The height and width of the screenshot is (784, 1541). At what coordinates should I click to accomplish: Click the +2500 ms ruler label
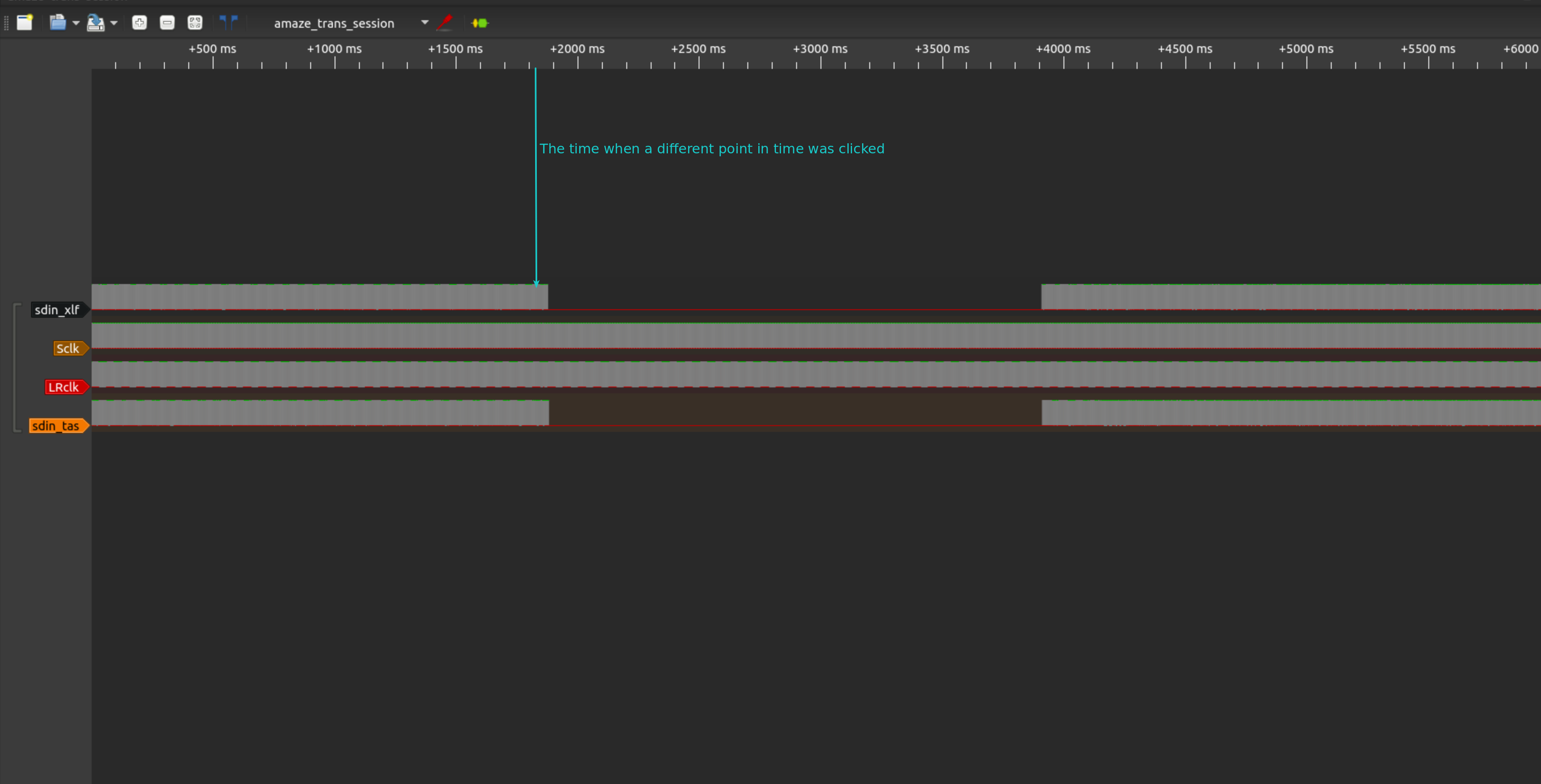point(699,49)
